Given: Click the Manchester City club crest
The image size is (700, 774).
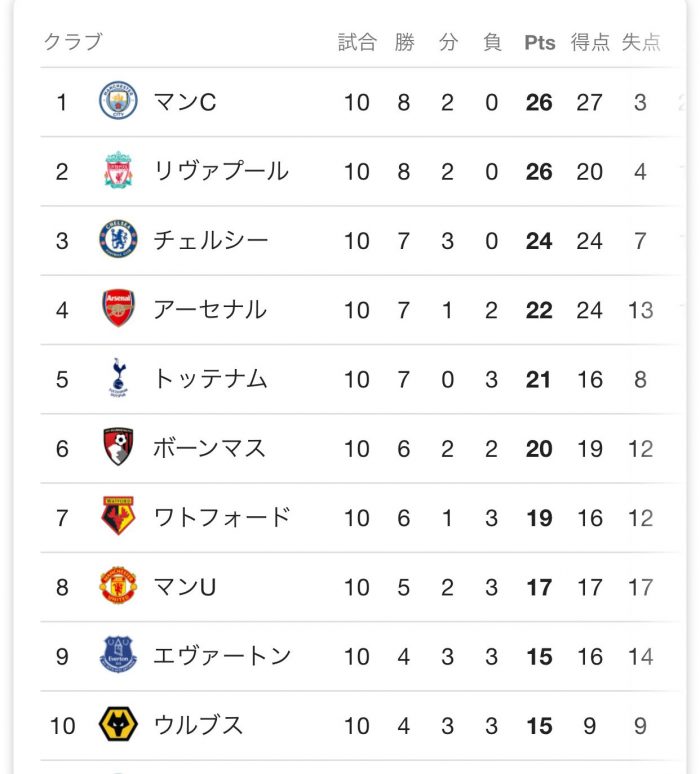Looking at the screenshot, I should [118, 101].
